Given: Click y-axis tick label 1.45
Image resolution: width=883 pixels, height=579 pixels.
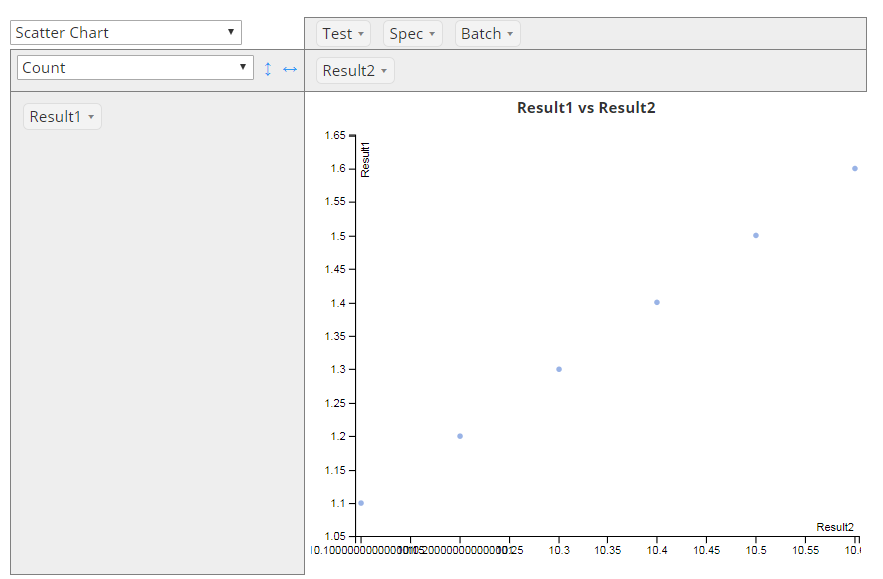Looking at the screenshot, I should click(335, 269).
